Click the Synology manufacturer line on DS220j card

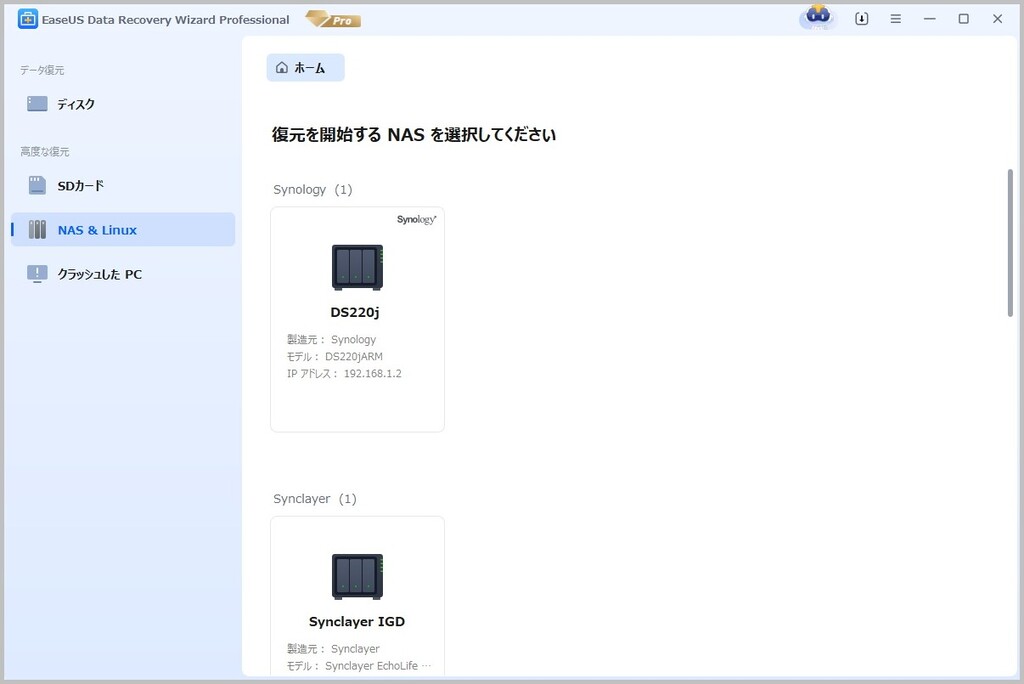331,340
